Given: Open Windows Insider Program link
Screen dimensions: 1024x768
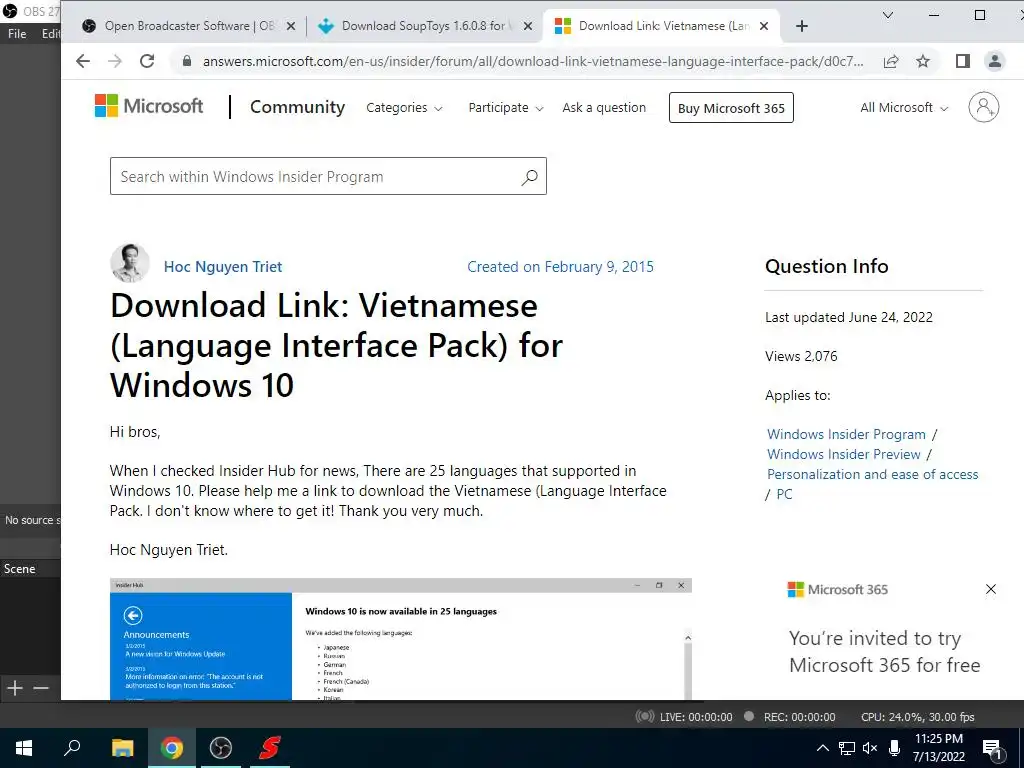Looking at the screenshot, I should 846,434.
